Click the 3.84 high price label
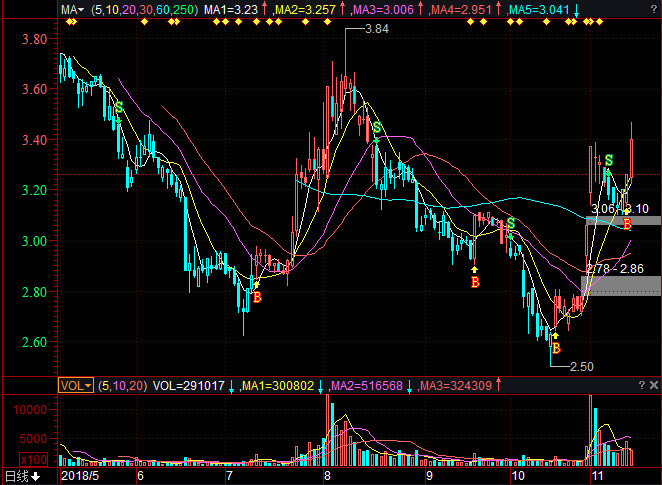This screenshot has width=662, height=485. point(376,30)
